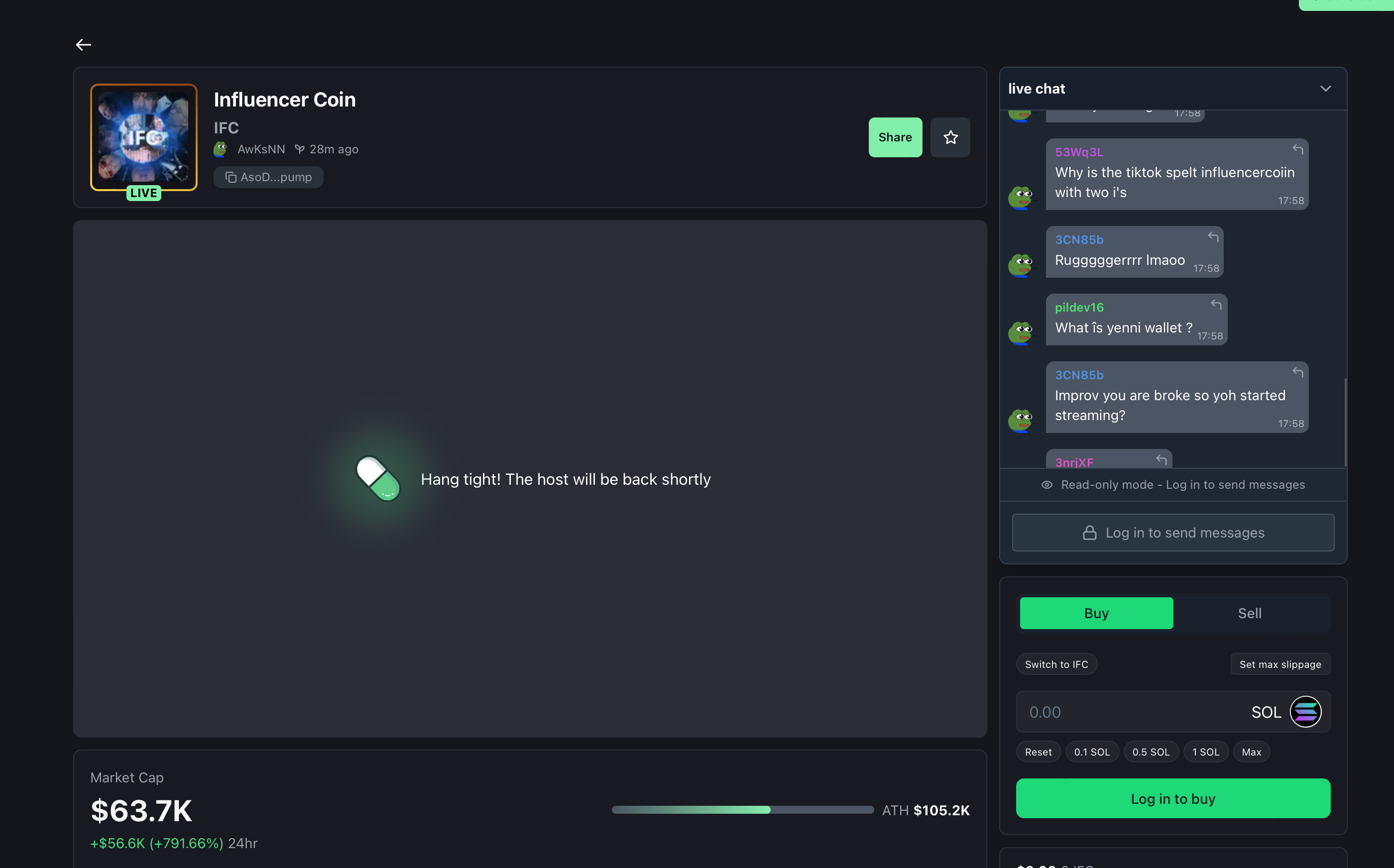Reply to 53Wq3L's tiktok message
1394x868 pixels.
pyautogui.click(x=1297, y=149)
